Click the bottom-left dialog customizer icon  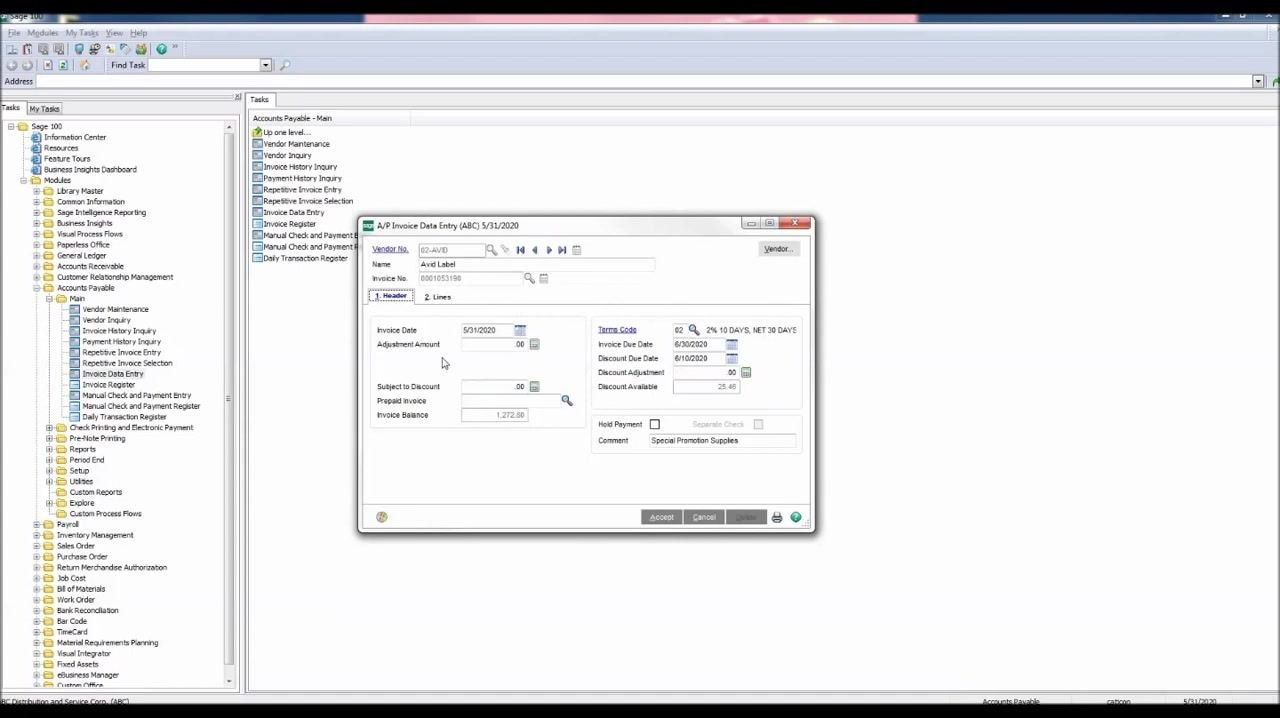click(x=381, y=517)
